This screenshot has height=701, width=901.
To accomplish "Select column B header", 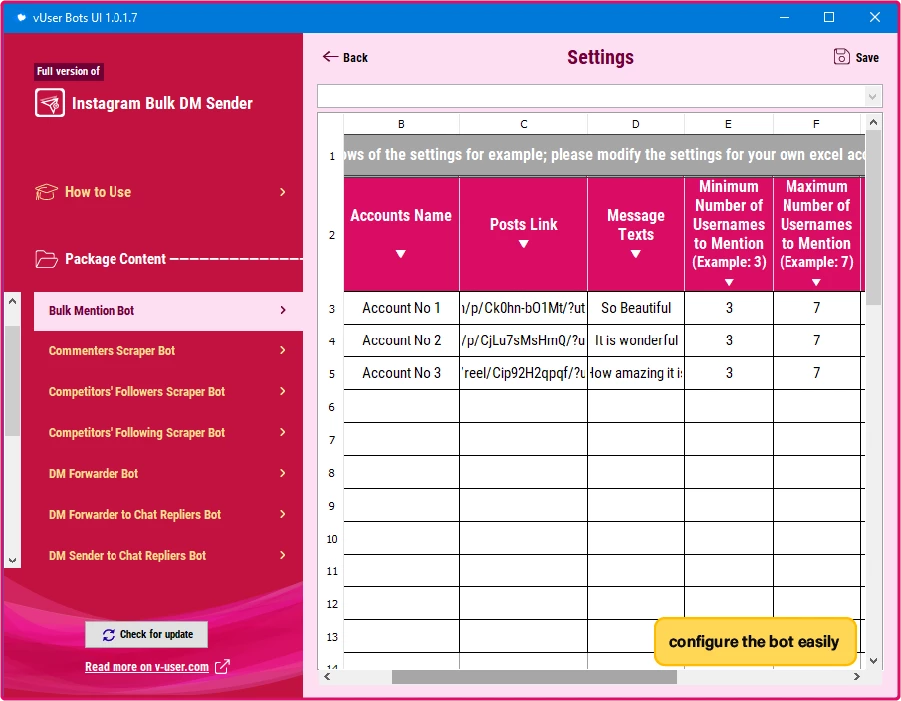I will pos(401,124).
